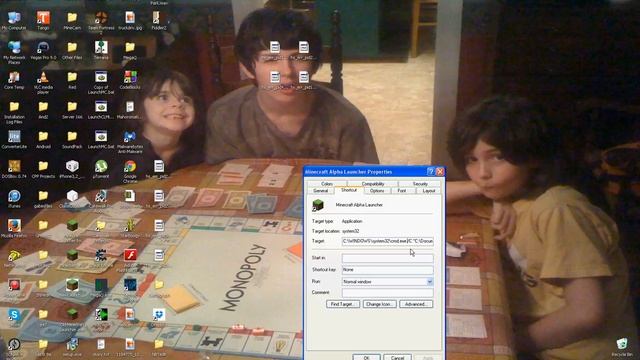Click in the Target field
The height and width of the screenshot is (360, 640).
[x=387, y=241]
